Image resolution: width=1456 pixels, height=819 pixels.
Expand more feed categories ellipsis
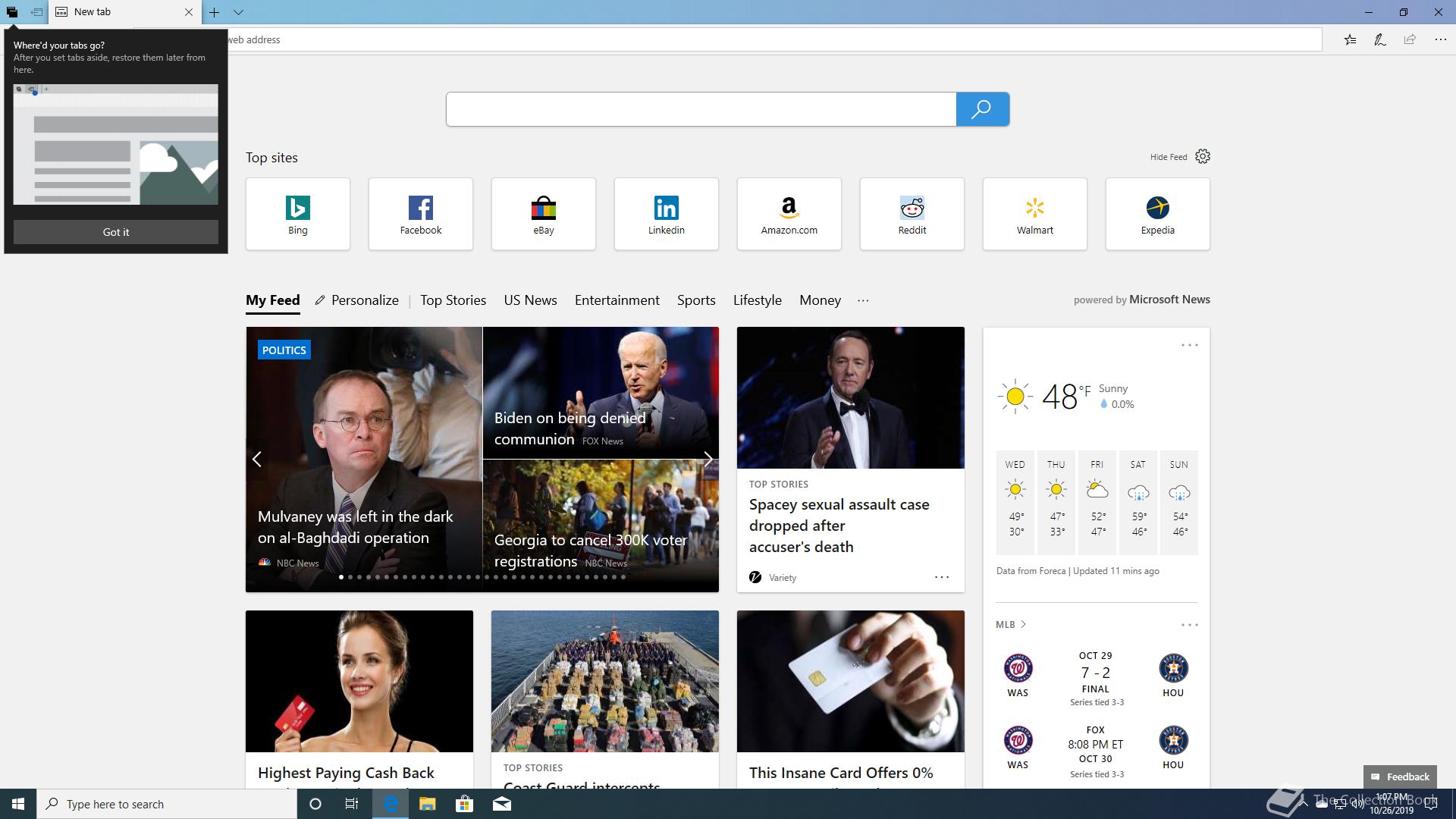coord(863,300)
